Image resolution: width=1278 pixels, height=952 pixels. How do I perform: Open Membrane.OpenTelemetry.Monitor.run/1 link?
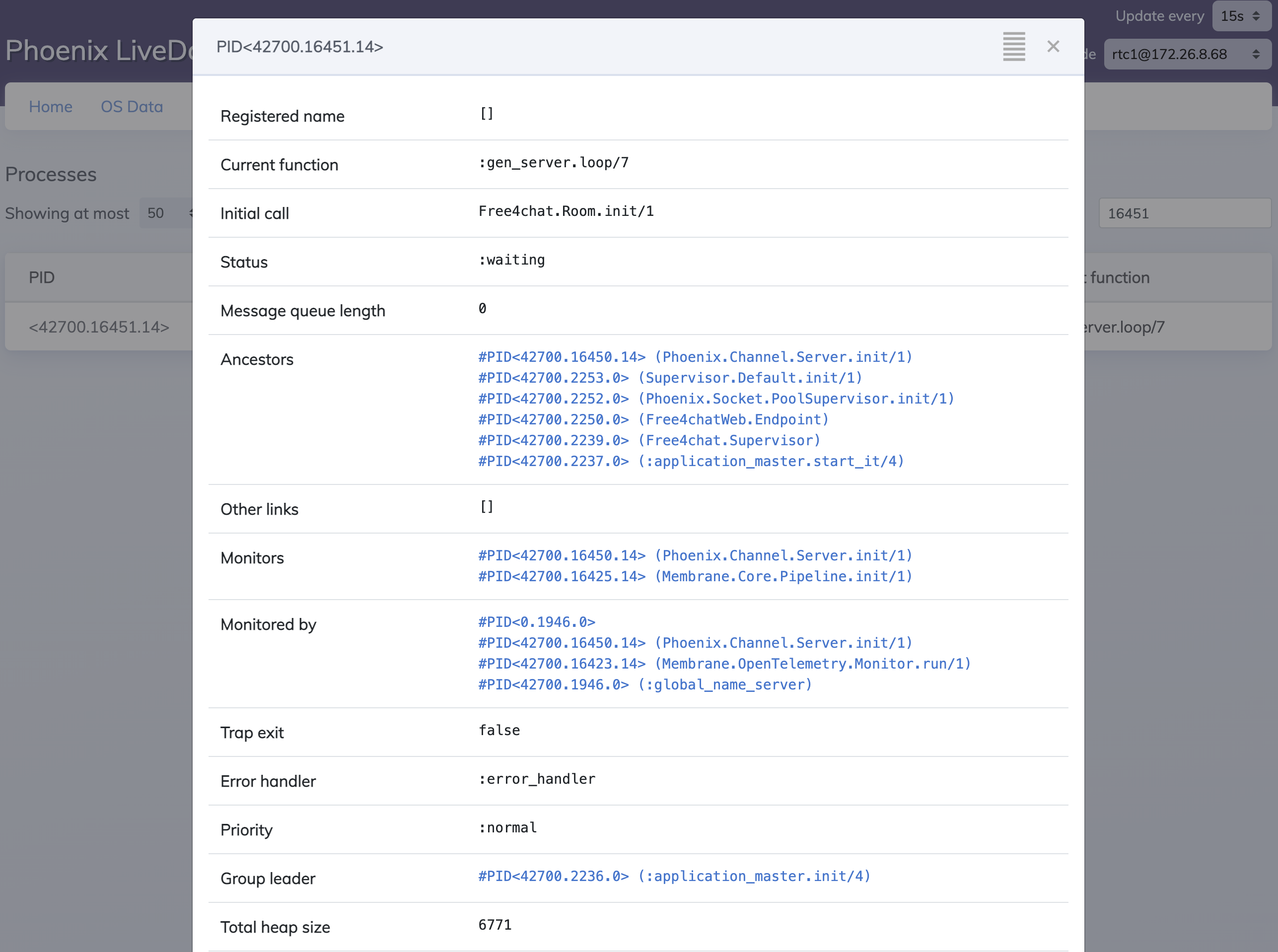[724, 663]
